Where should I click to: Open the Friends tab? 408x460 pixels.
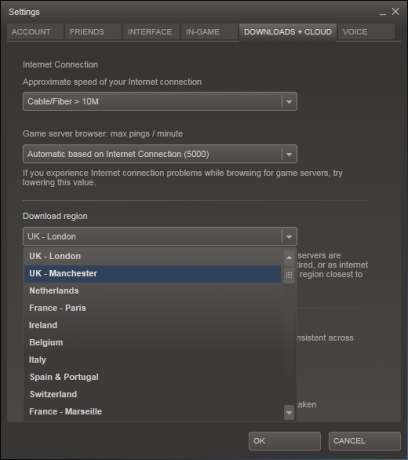pos(93,32)
